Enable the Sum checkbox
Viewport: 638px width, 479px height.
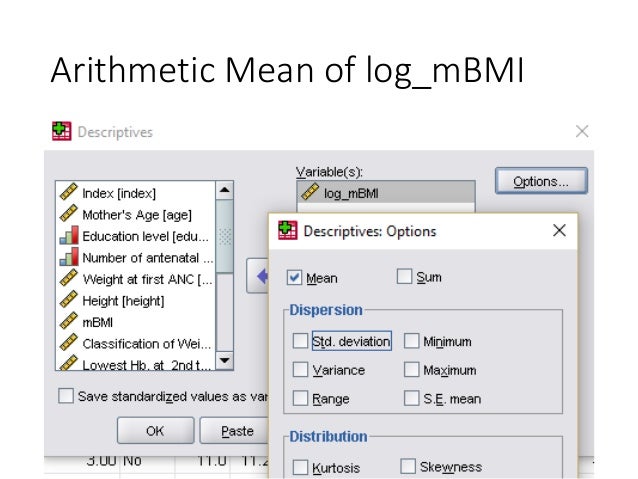404,276
